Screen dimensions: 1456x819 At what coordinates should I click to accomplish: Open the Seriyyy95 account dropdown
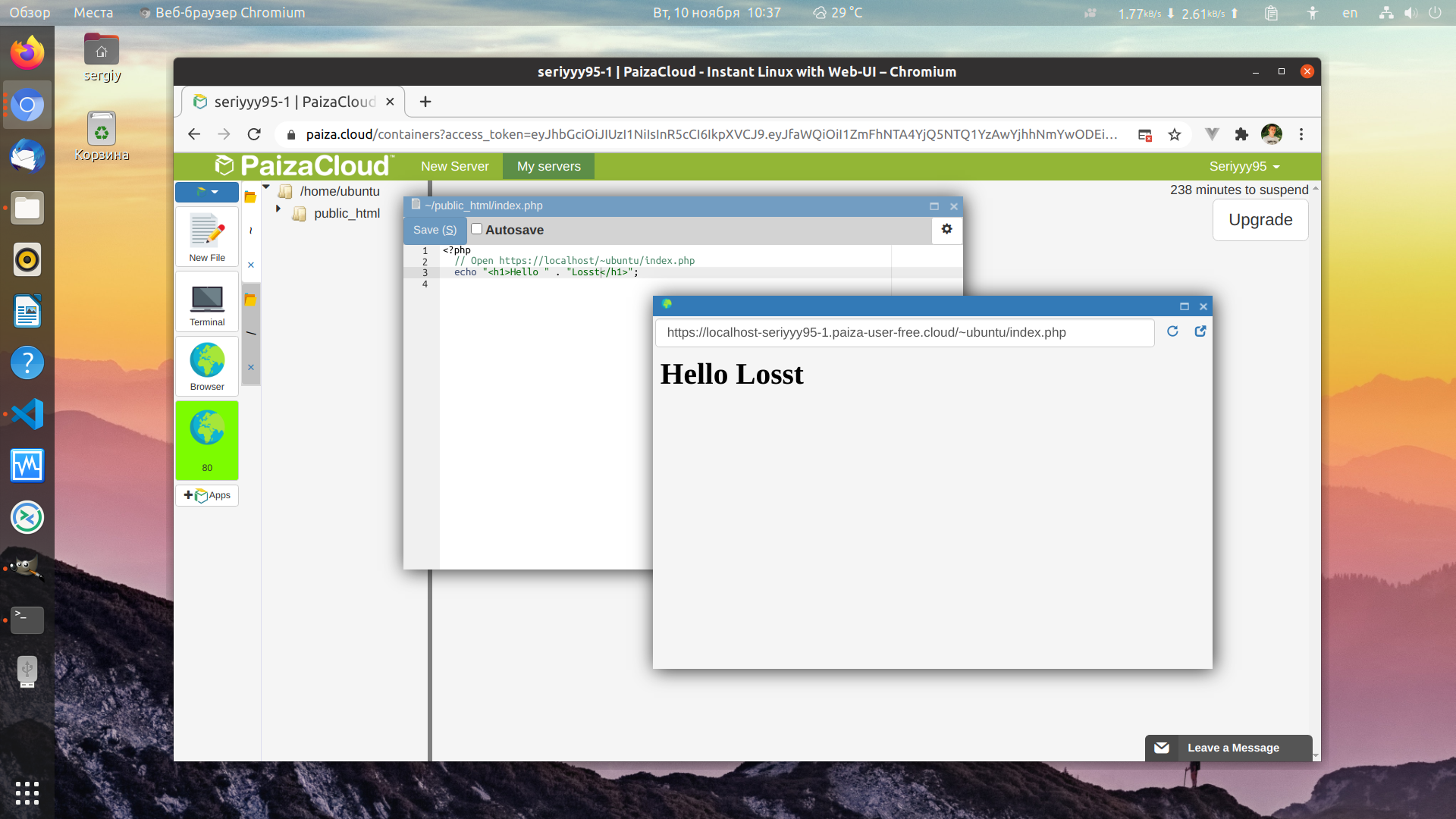pyautogui.click(x=1244, y=166)
